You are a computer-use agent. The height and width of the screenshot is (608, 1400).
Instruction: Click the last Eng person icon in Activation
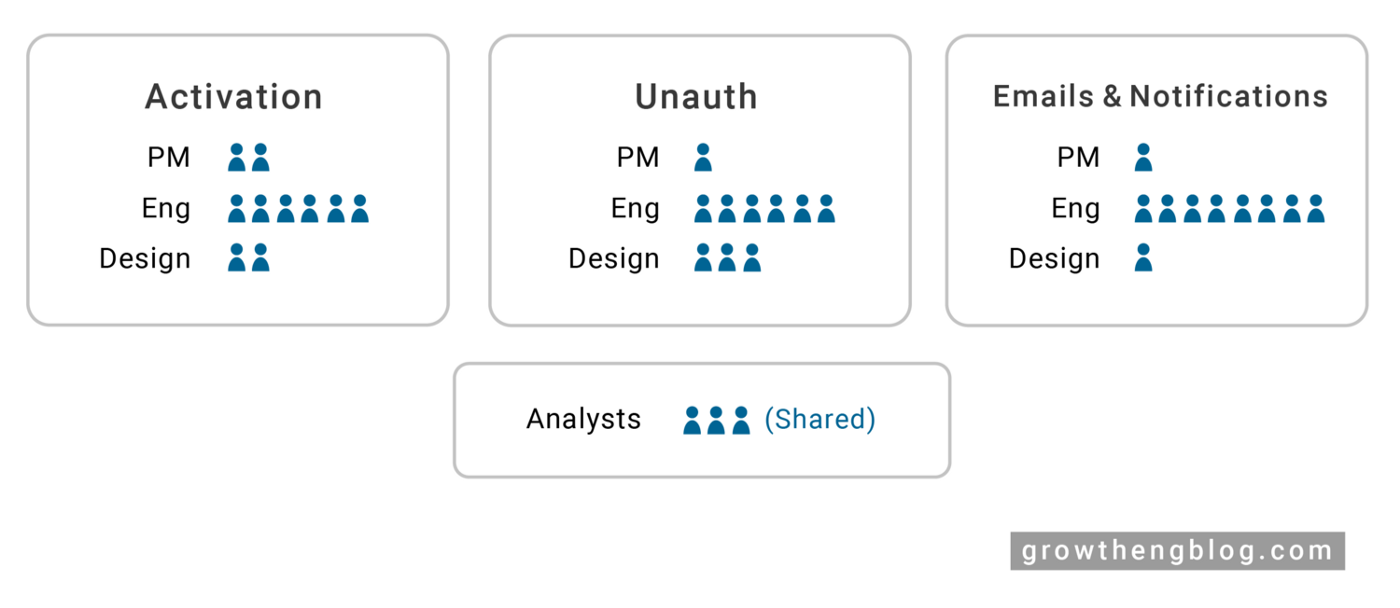click(x=360, y=209)
